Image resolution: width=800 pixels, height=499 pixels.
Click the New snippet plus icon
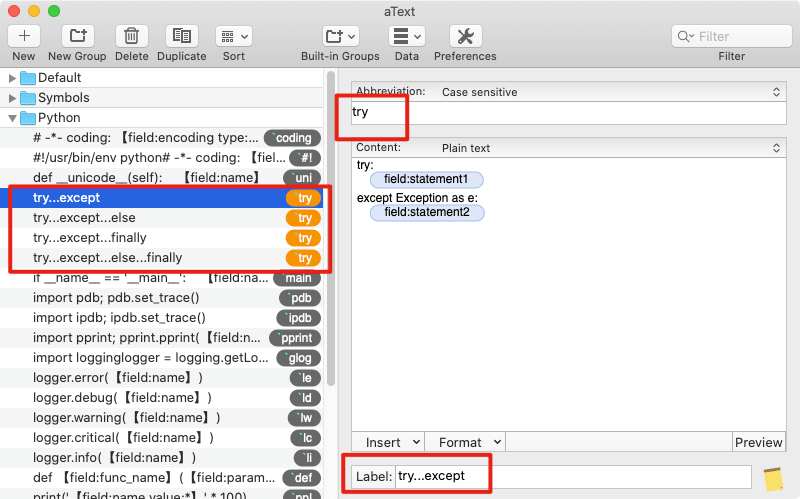pyautogui.click(x=24, y=36)
